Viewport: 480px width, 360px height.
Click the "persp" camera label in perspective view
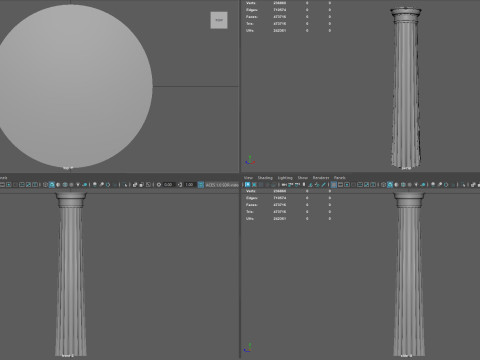[406, 168]
